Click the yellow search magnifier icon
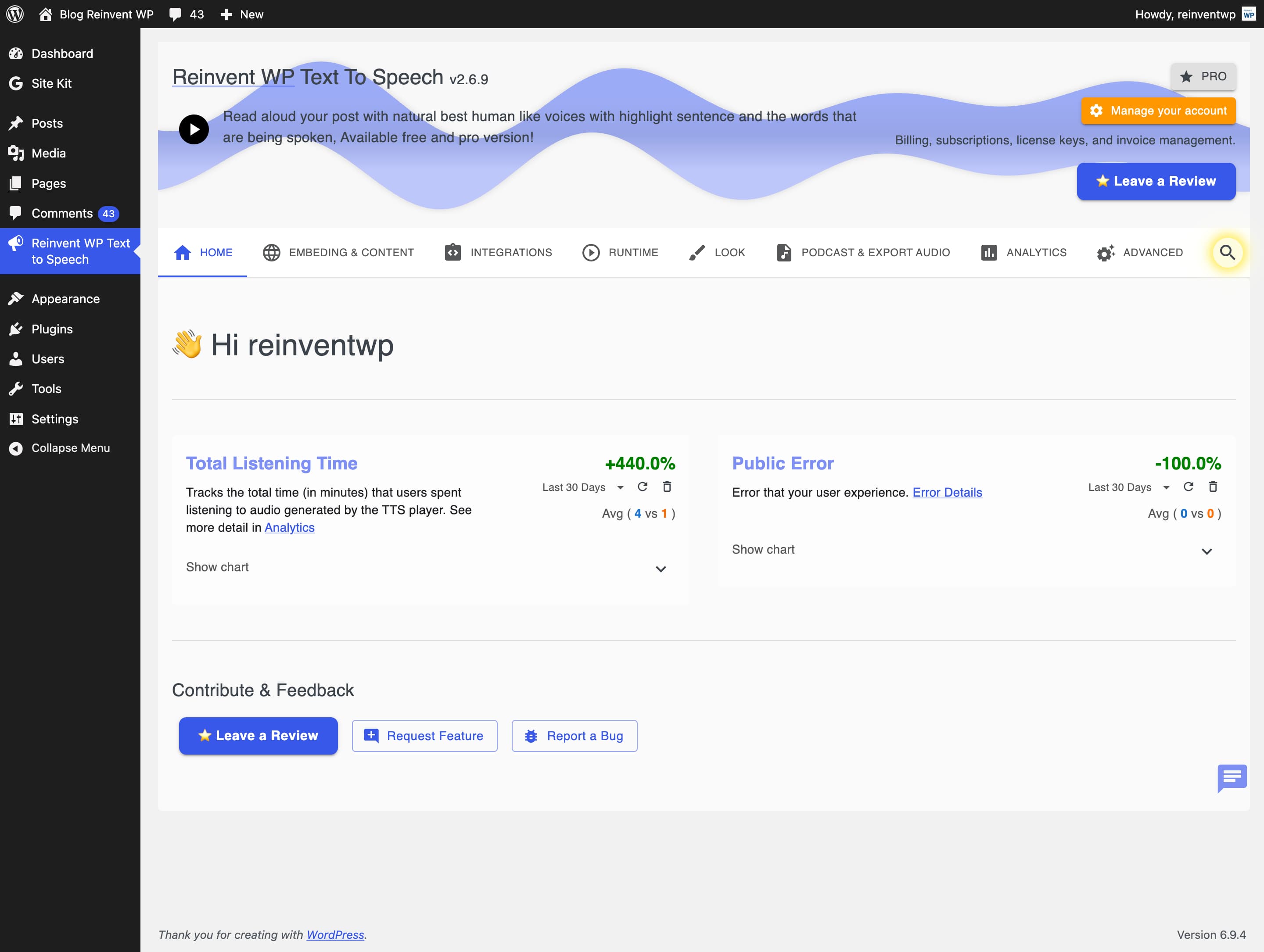1264x952 pixels. click(x=1227, y=252)
